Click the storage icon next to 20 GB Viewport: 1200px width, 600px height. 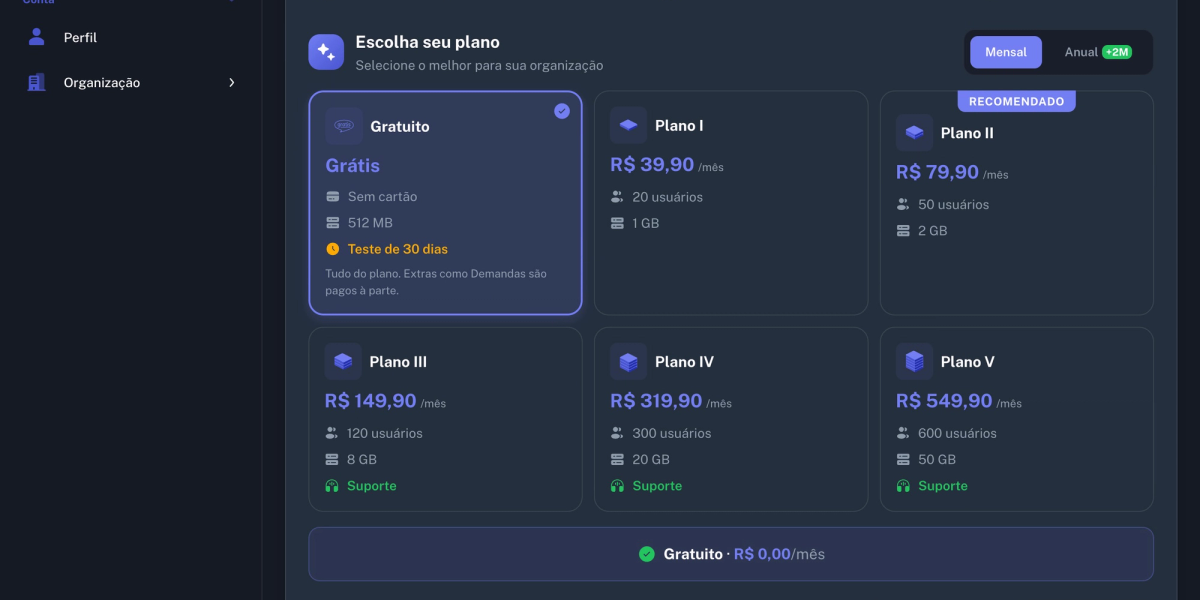[x=618, y=459]
